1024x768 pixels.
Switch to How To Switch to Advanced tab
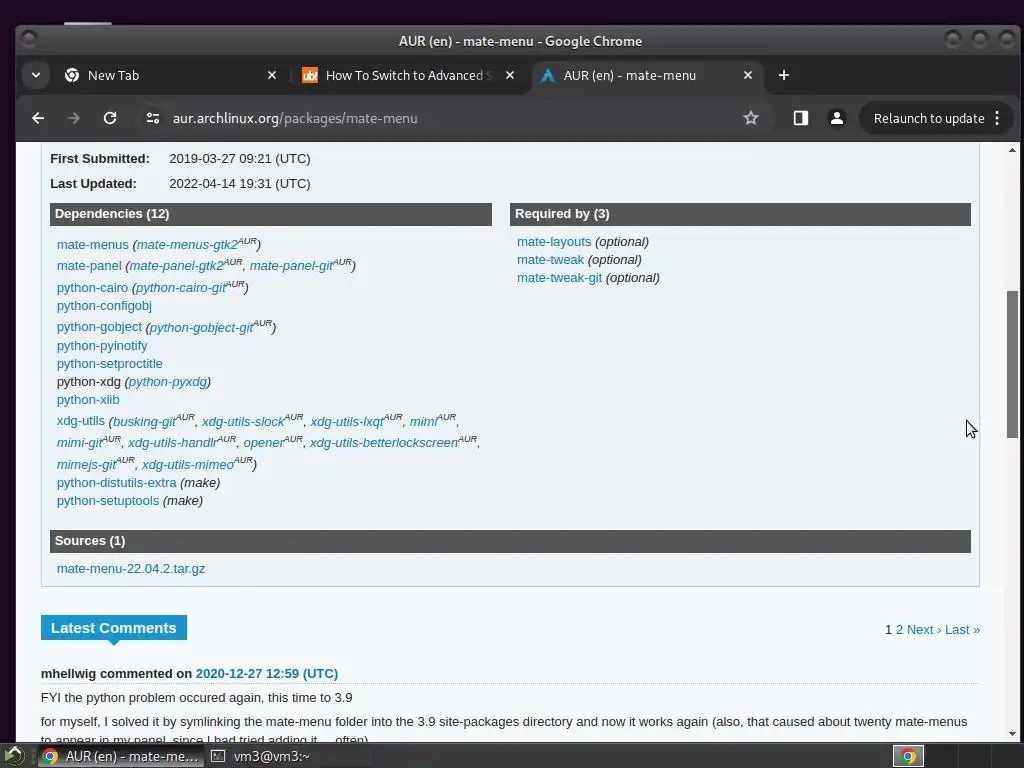coord(409,75)
